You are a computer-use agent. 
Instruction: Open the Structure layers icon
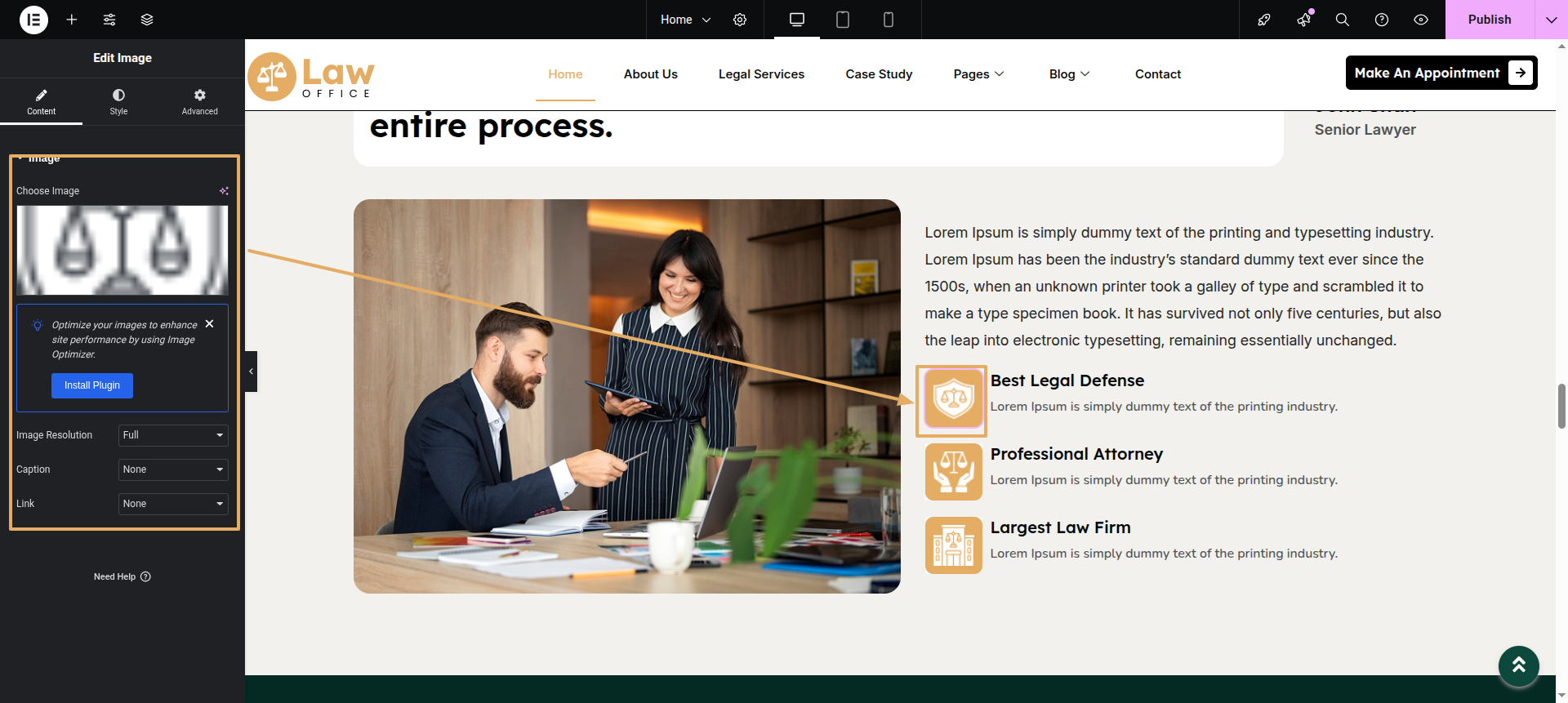[147, 20]
